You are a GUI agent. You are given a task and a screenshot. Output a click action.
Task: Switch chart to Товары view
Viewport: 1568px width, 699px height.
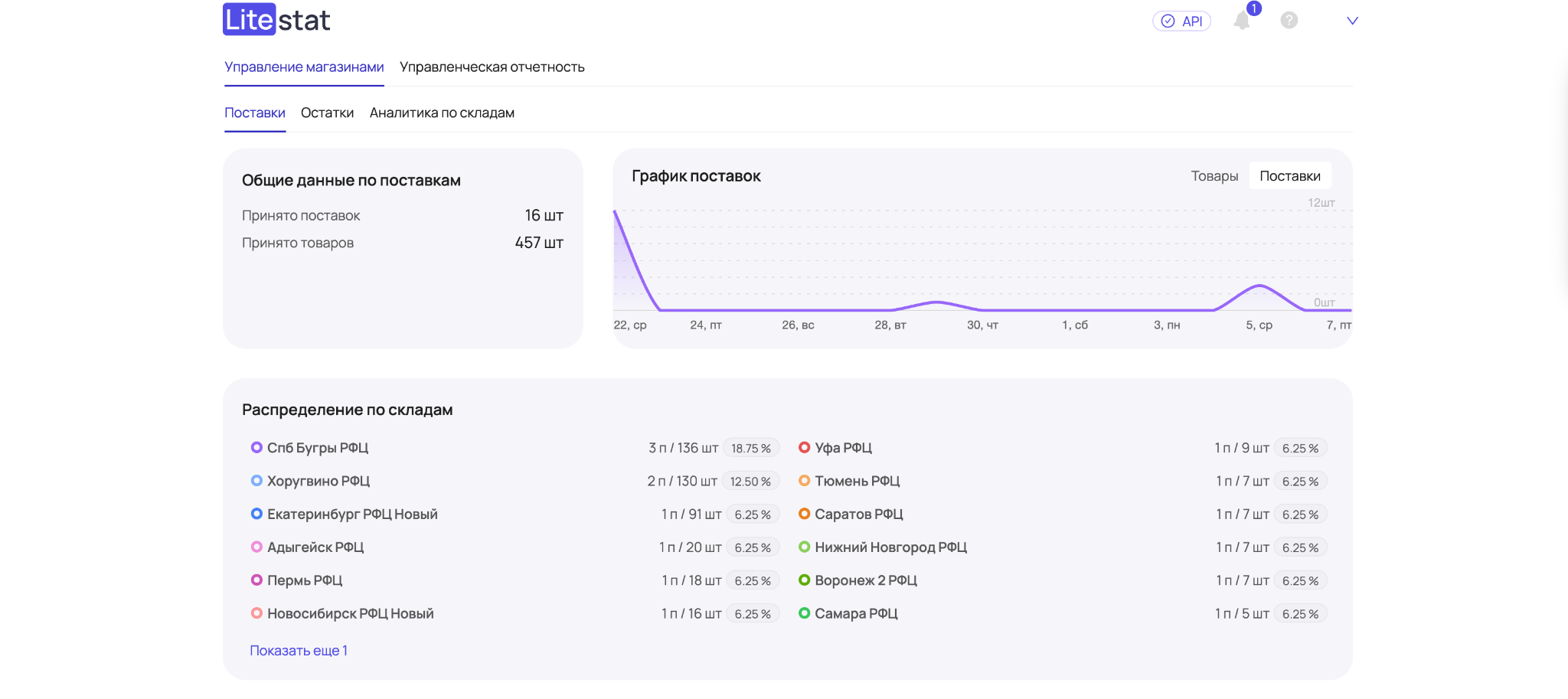pyautogui.click(x=1214, y=176)
